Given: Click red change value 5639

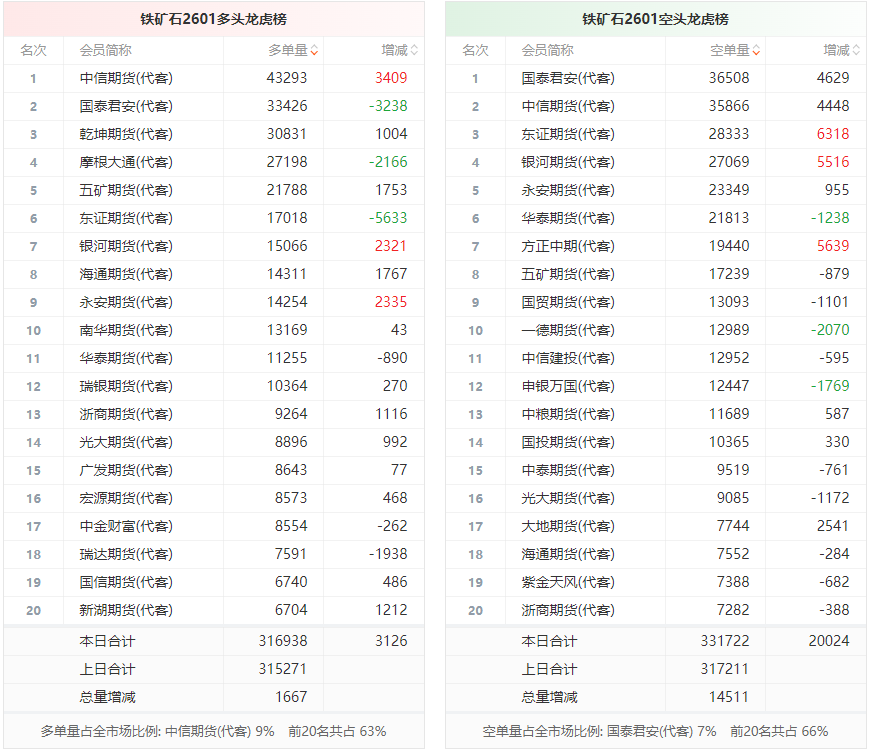Looking at the screenshot, I should [833, 246].
